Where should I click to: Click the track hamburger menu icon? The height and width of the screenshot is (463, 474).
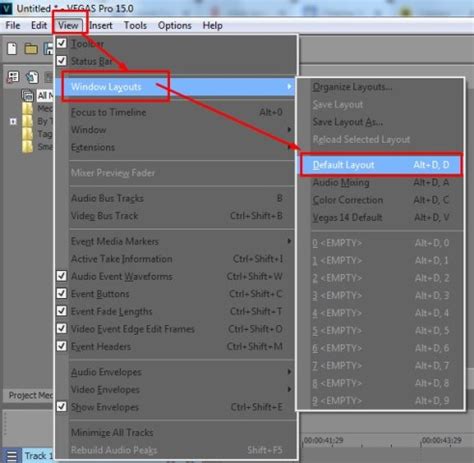tap(12, 456)
